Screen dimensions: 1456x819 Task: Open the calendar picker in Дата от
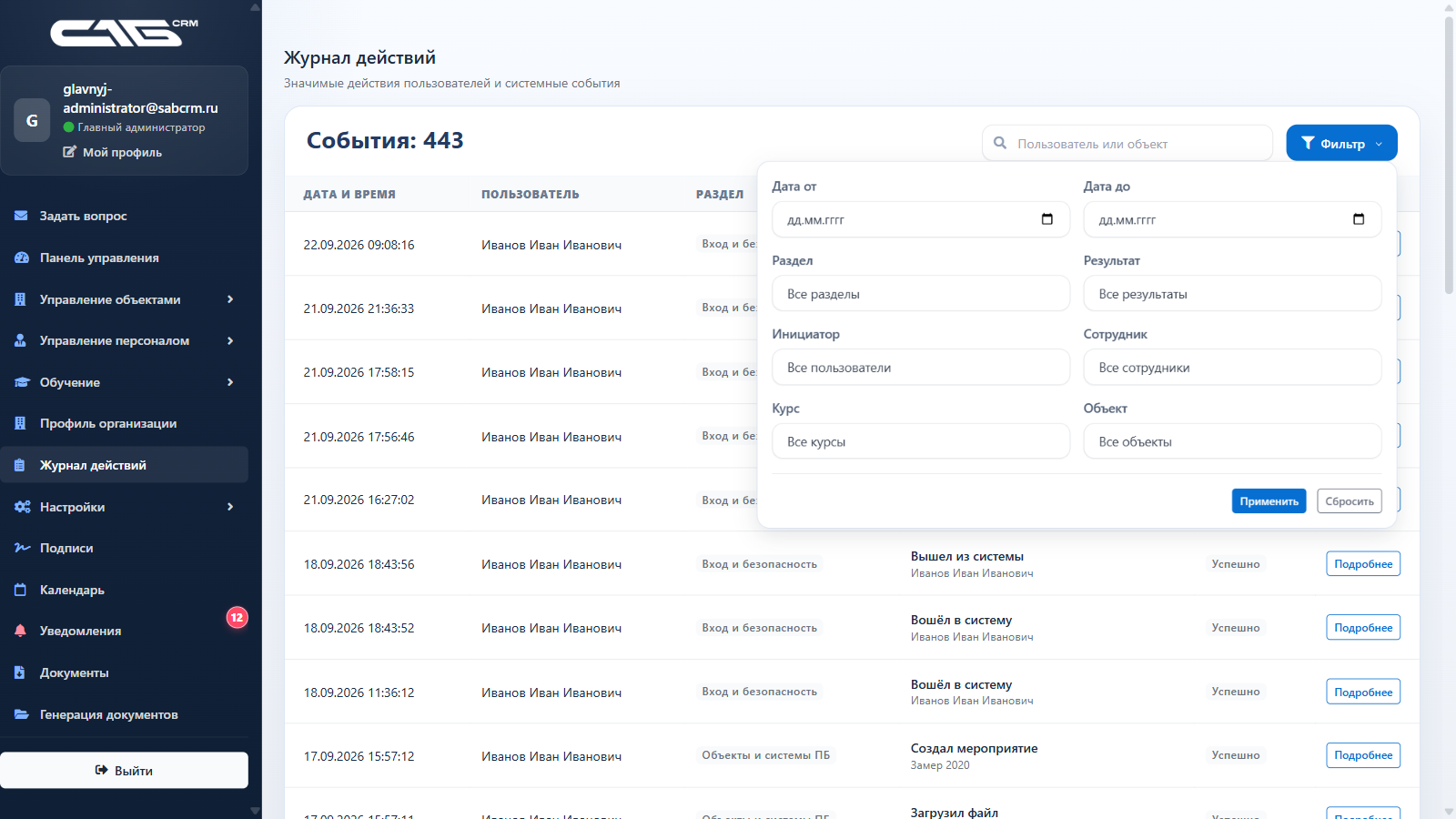pyautogui.click(x=1047, y=219)
